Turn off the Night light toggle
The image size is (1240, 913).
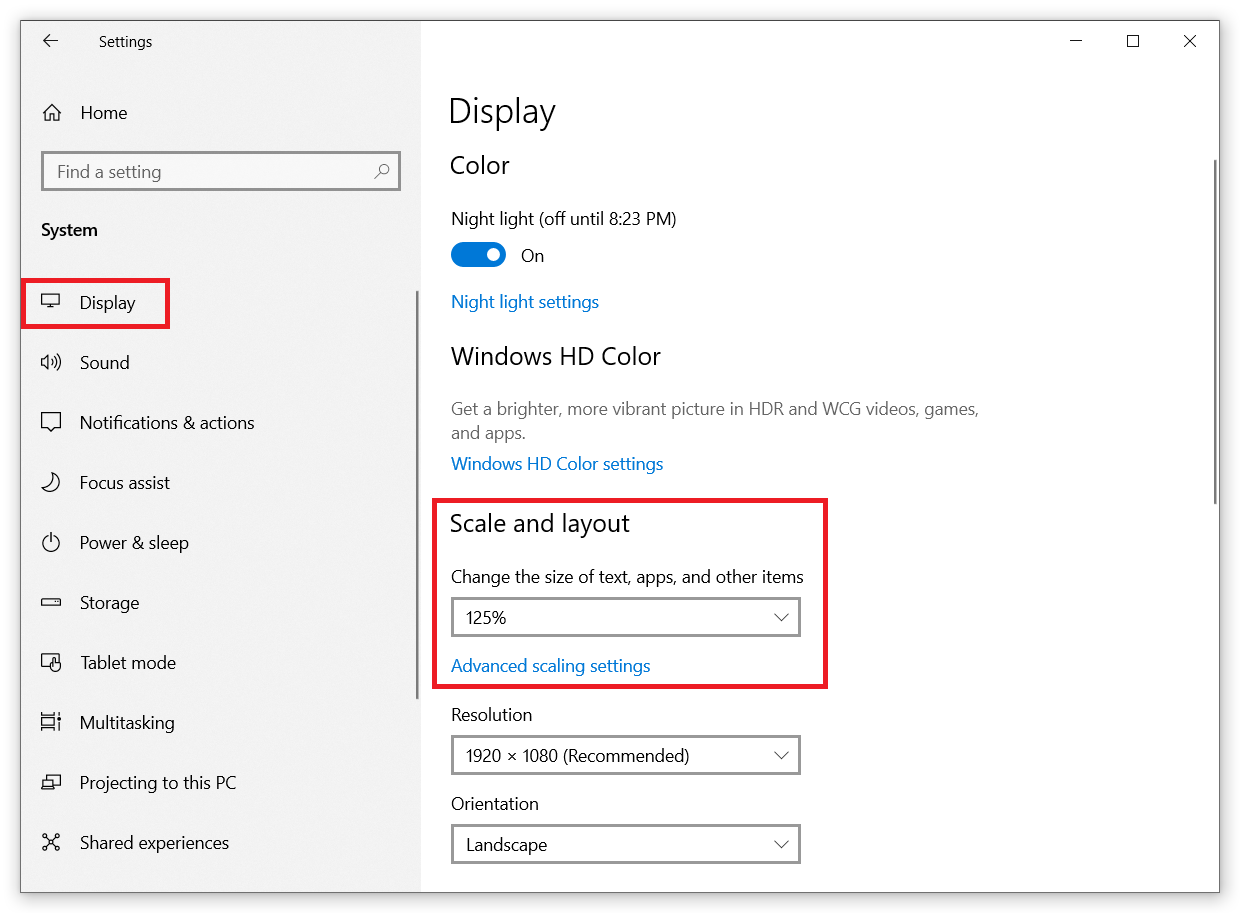pos(478,255)
